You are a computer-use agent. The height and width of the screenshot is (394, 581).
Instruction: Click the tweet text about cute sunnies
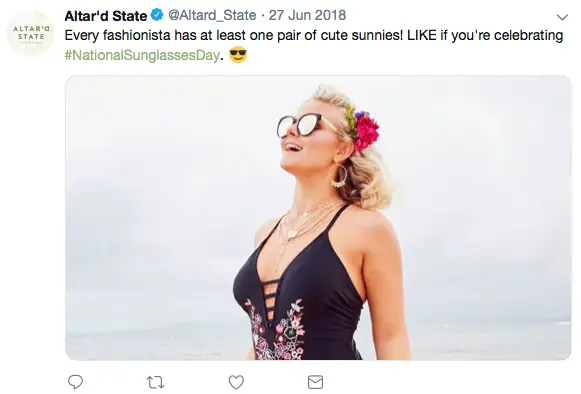(x=313, y=36)
